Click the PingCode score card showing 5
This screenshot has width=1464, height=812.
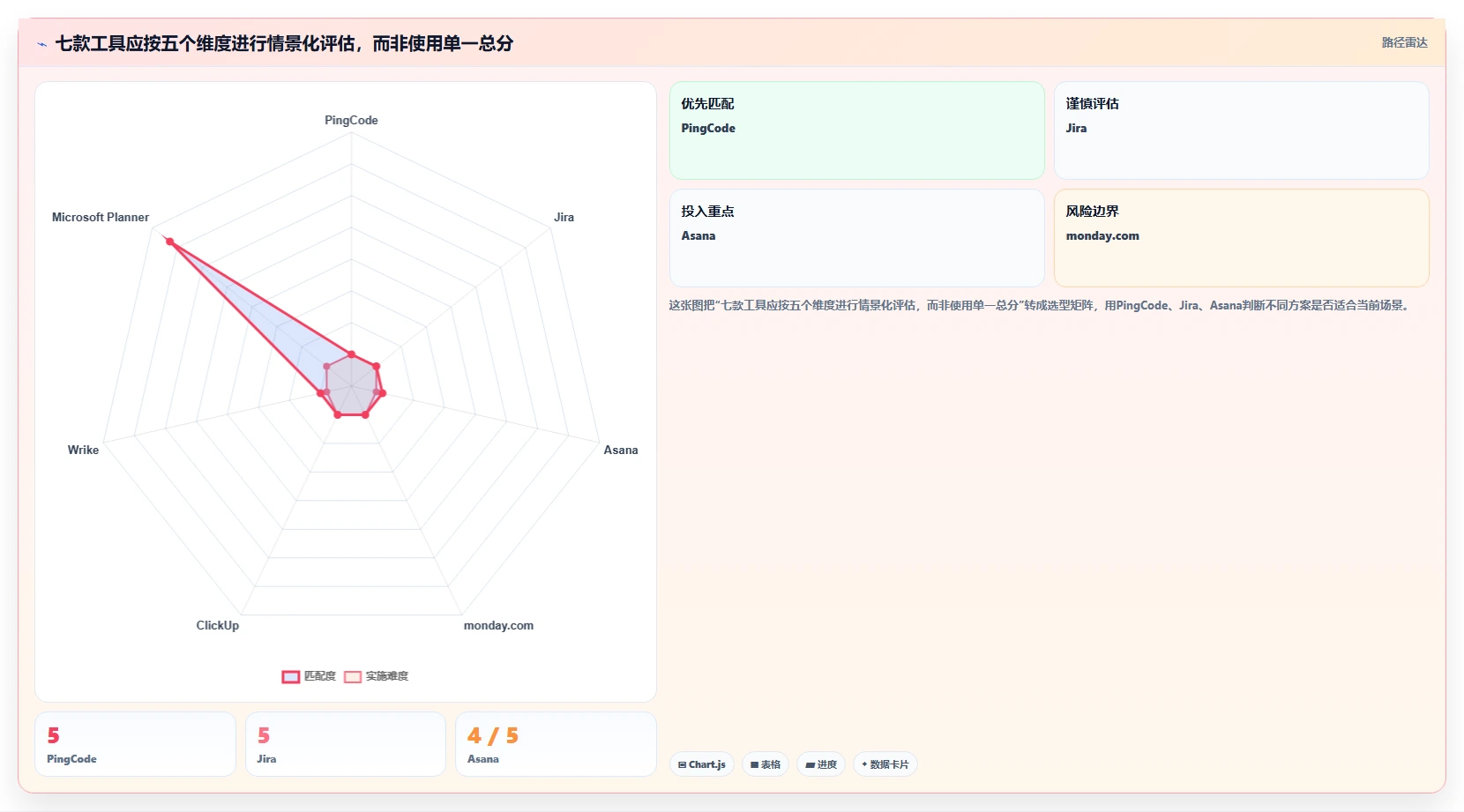click(135, 744)
